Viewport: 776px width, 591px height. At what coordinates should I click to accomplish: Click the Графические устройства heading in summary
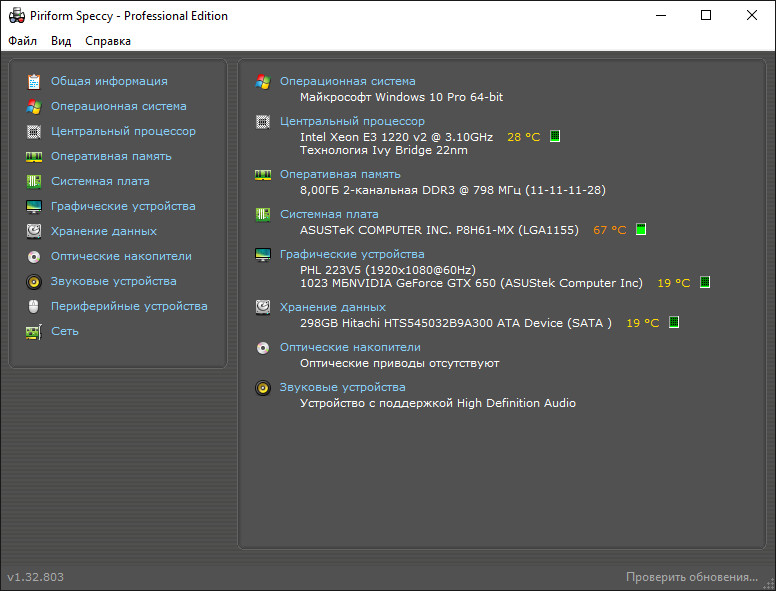(x=352, y=254)
